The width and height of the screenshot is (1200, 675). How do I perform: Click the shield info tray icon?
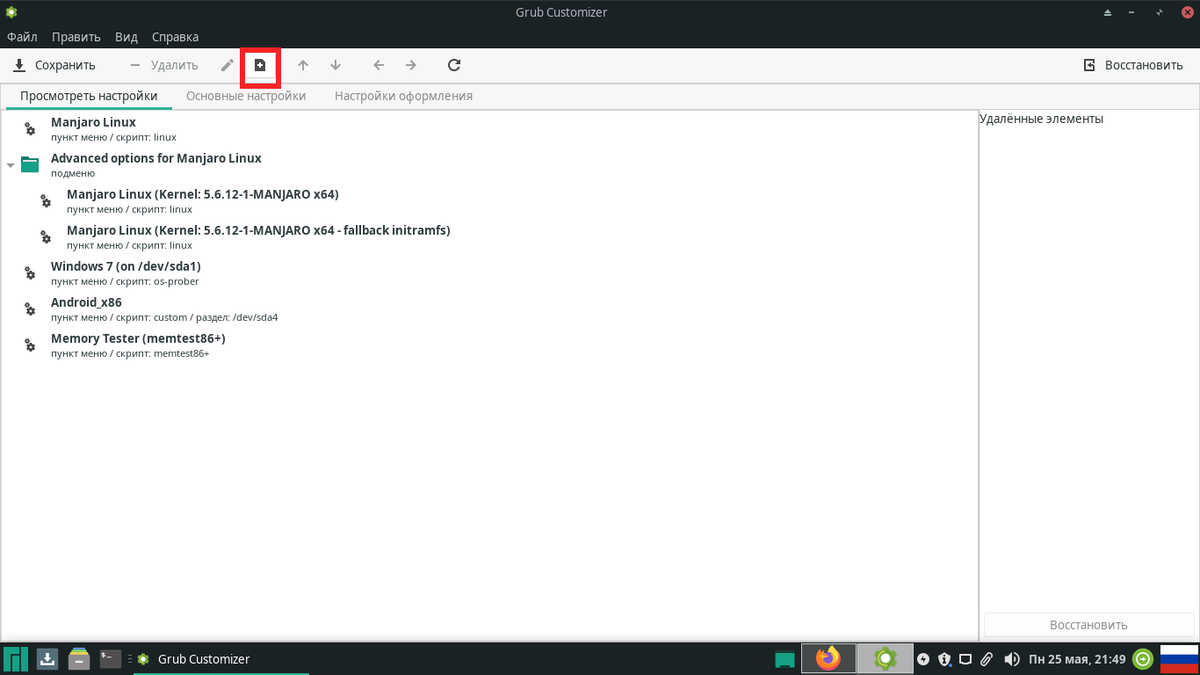coord(944,659)
